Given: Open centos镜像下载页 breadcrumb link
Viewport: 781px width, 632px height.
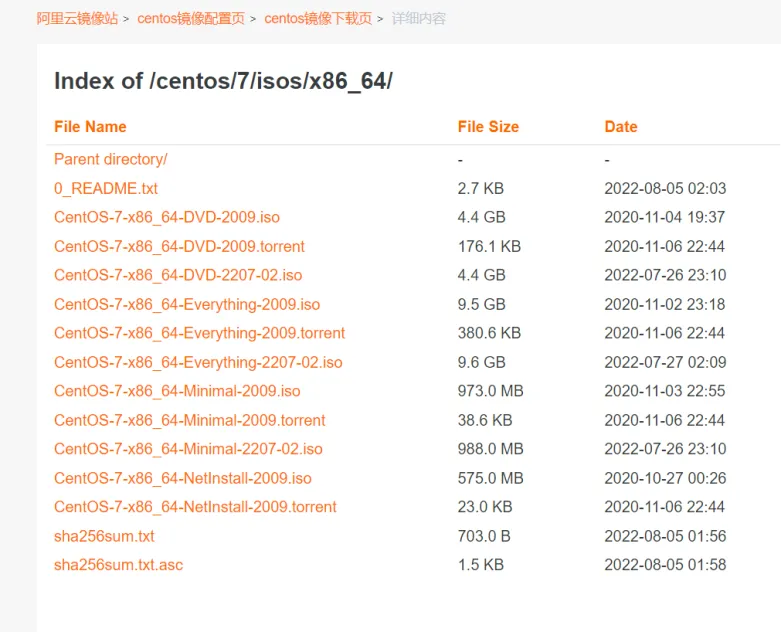Looking at the screenshot, I should point(318,18).
